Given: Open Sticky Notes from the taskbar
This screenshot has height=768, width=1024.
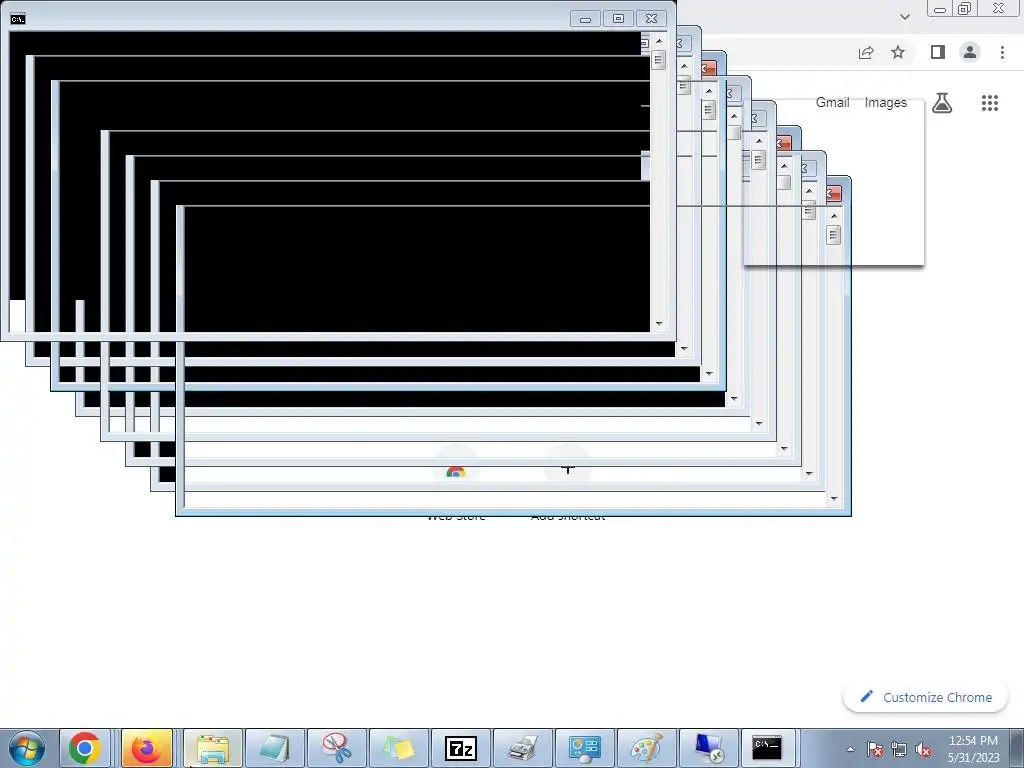Looking at the screenshot, I should coord(398,748).
